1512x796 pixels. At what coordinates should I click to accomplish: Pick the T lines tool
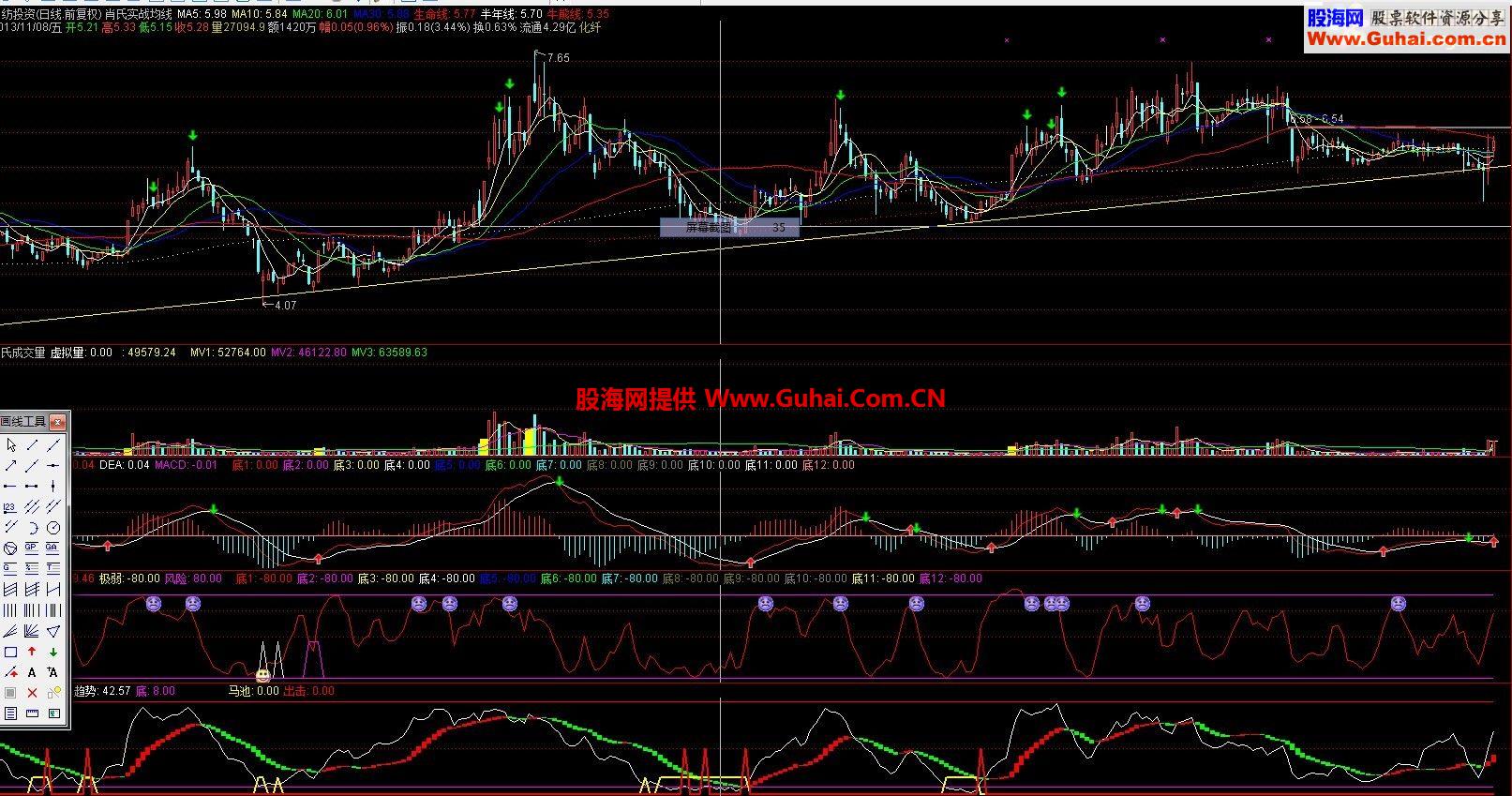(x=53, y=568)
